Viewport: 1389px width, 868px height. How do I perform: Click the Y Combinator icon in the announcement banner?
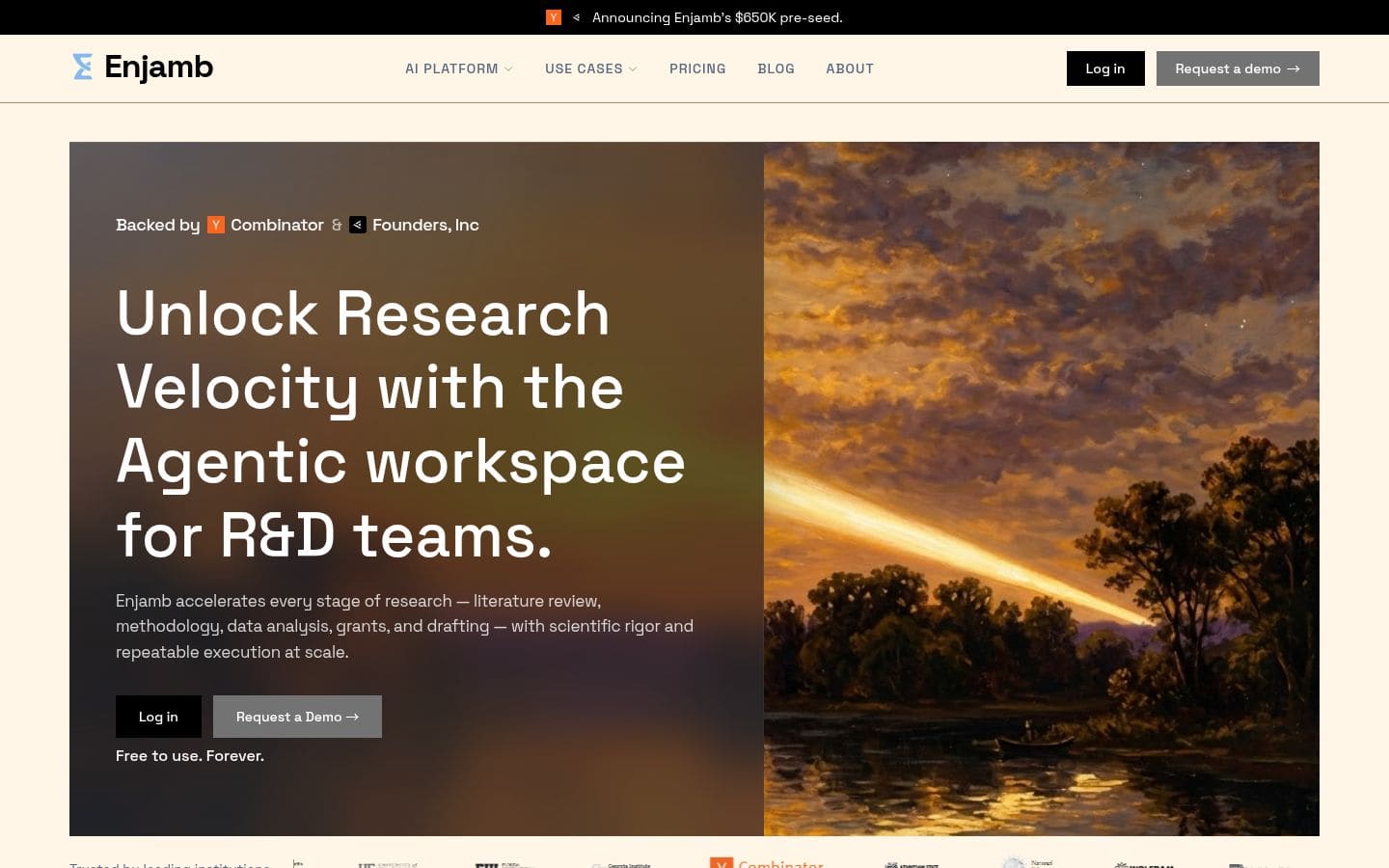[x=554, y=17]
